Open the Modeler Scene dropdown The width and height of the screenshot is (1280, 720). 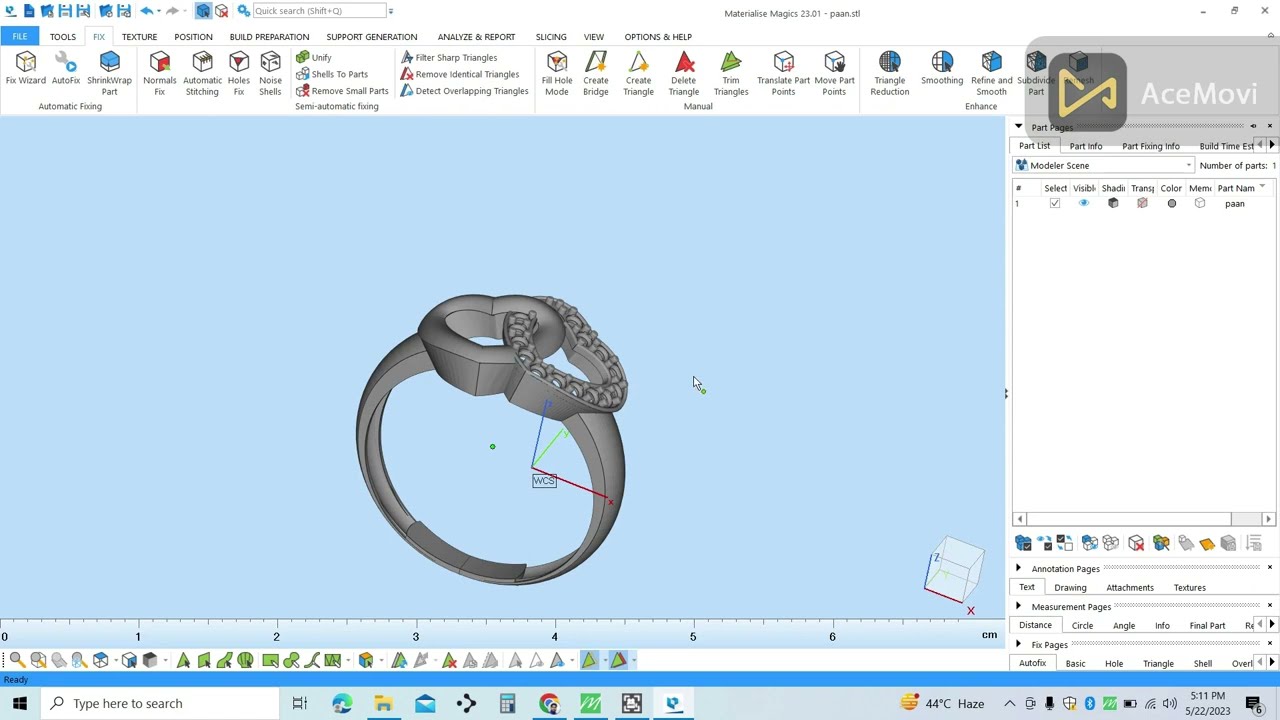coord(1104,166)
